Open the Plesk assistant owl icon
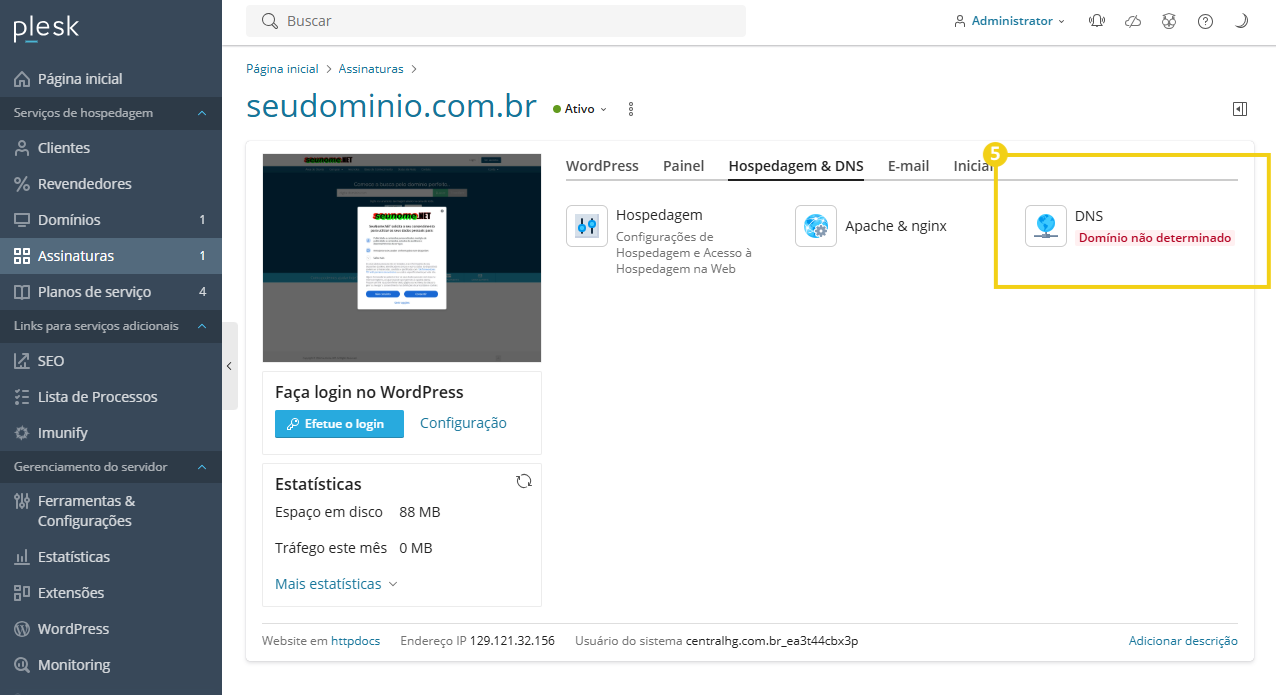Viewport: 1276px width, 695px height. click(1168, 20)
